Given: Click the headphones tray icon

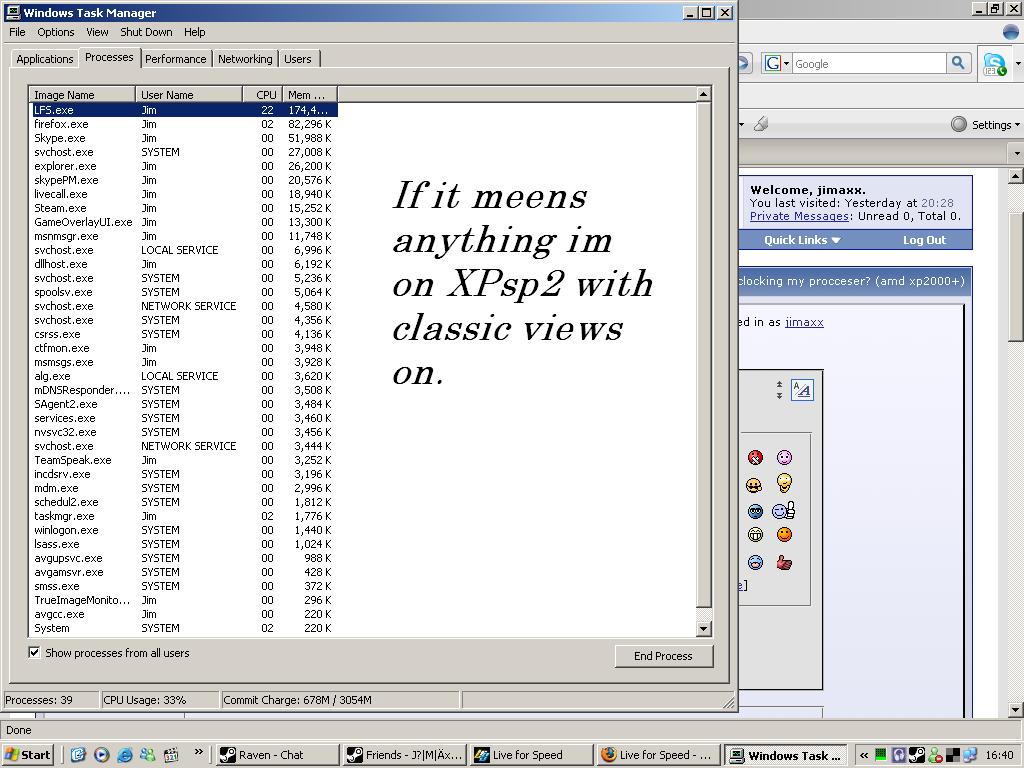Looking at the screenshot, I should (x=899, y=755).
